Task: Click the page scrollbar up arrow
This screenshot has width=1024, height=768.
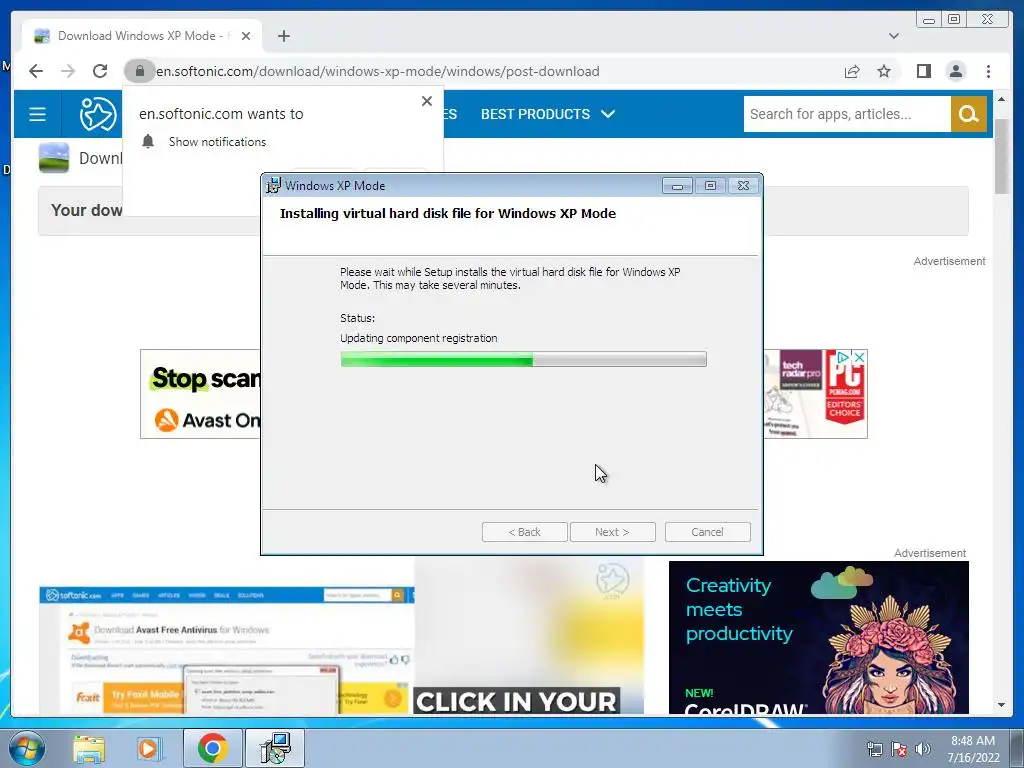Action: tap(1001, 99)
